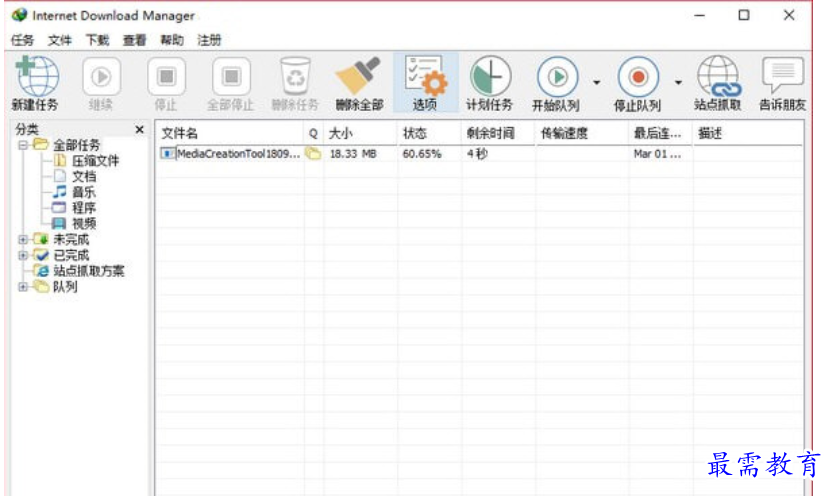Maximize the Internet Download Manager window
The image size is (829, 496).
[x=744, y=15]
